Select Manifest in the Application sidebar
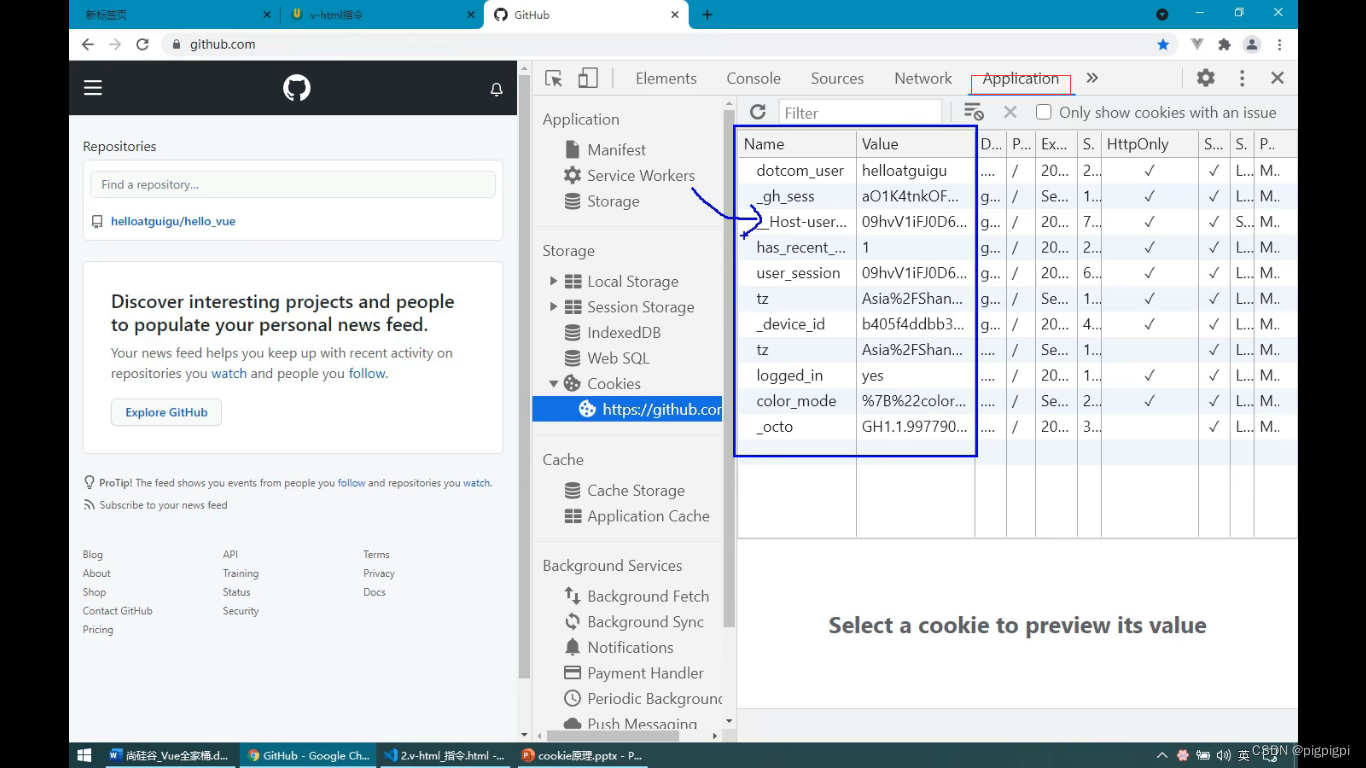This screenshot has height=768, width=1366. pos(616,149)
